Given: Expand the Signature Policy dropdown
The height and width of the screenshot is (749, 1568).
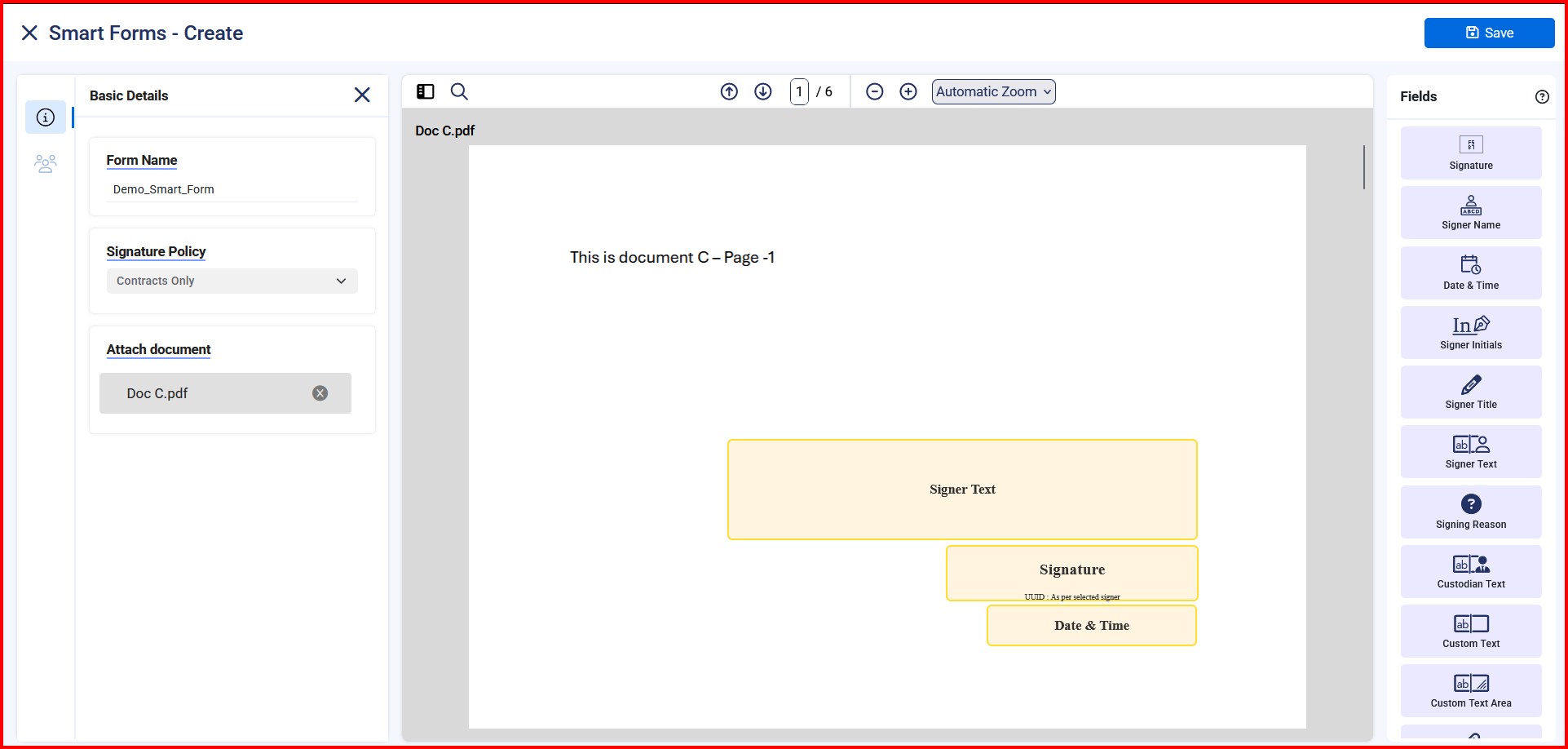Looking at the screenshot, I should tap(232, 281).
